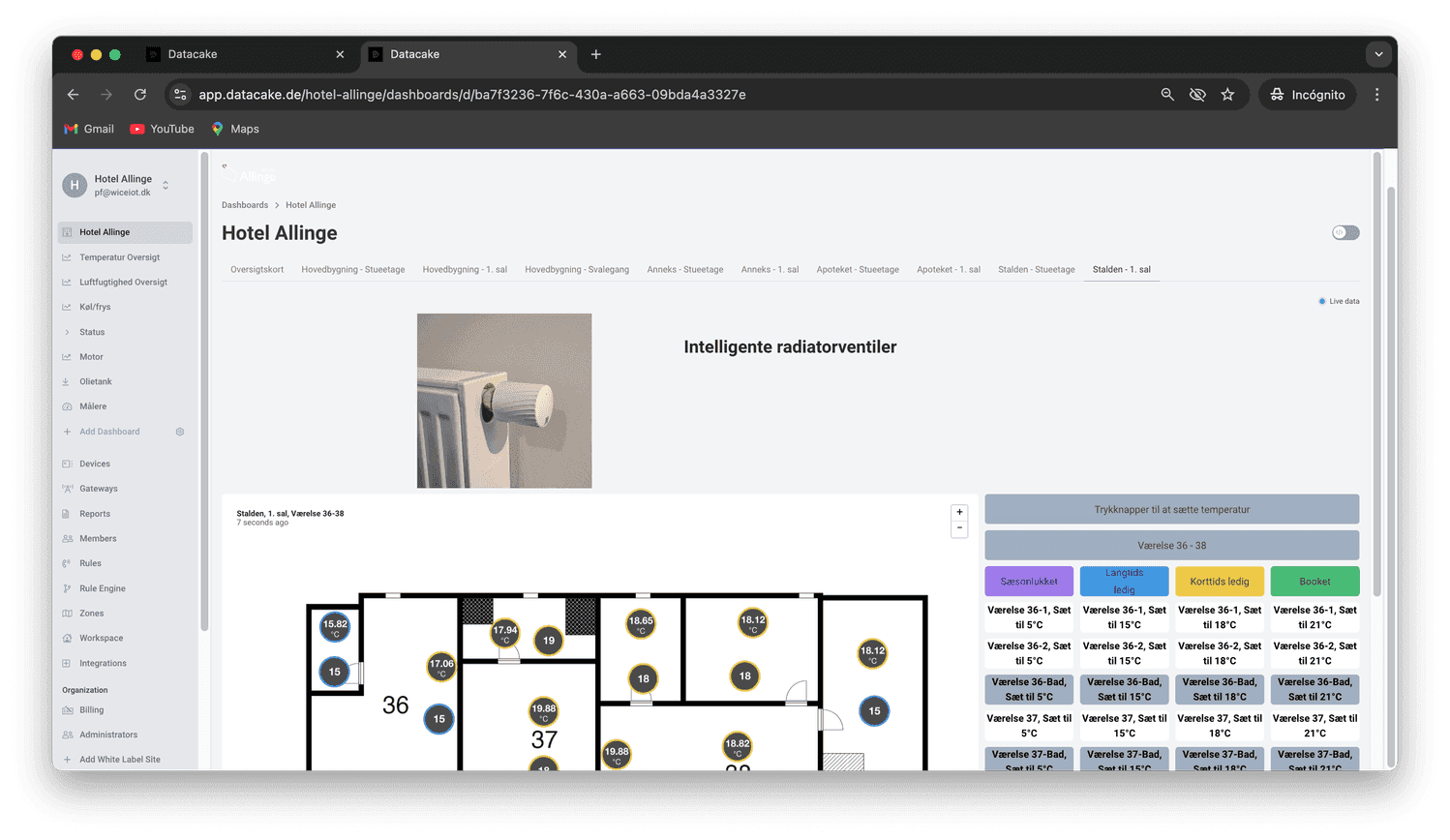This screenshot has height=840, width=1450.
Task: Switch to the Stalden - Stueetage tab
Action: (1037, 270)
